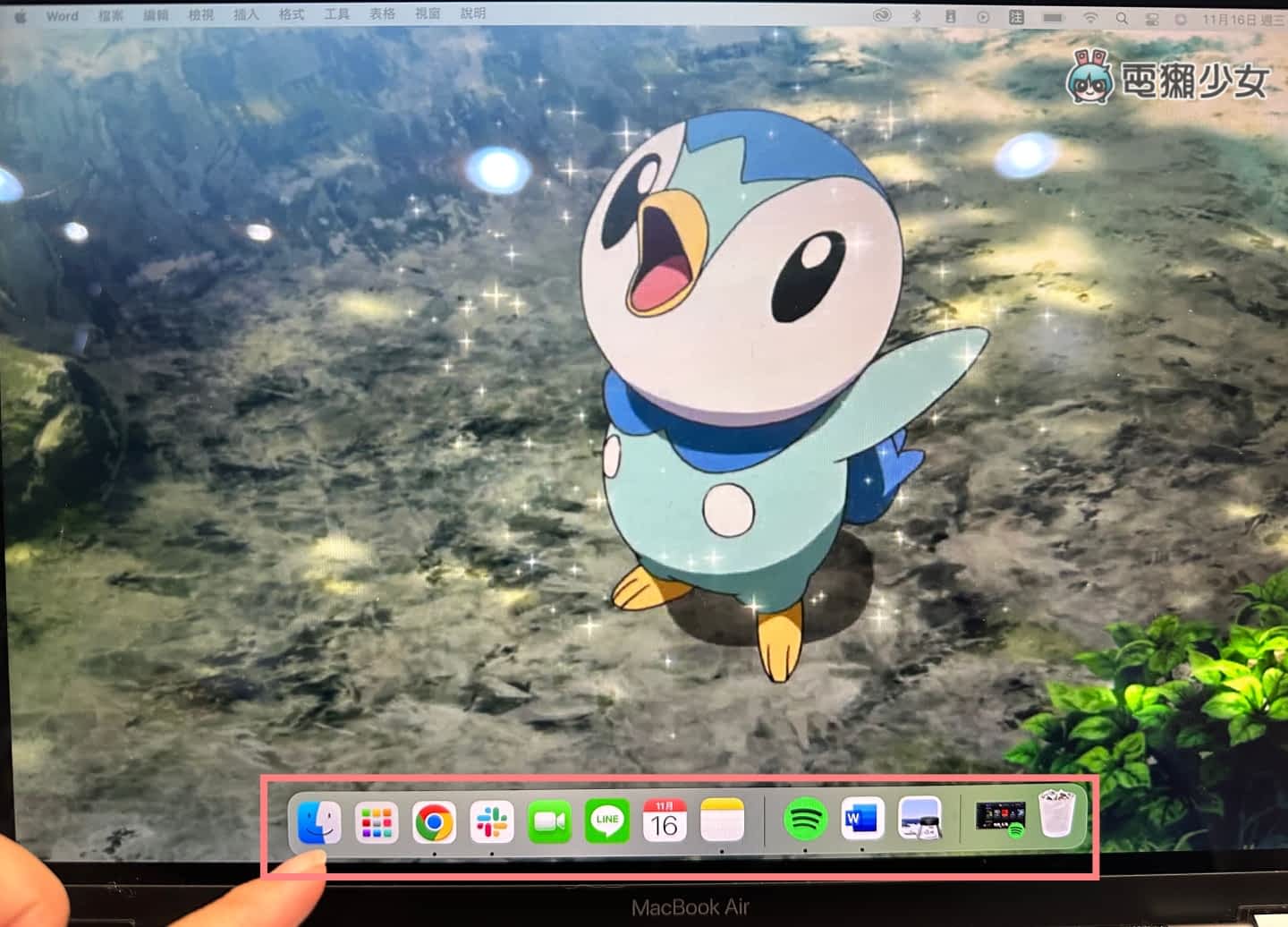Open the Word application menu
This screenshot has height=927, width=1288.
point(62,16)
